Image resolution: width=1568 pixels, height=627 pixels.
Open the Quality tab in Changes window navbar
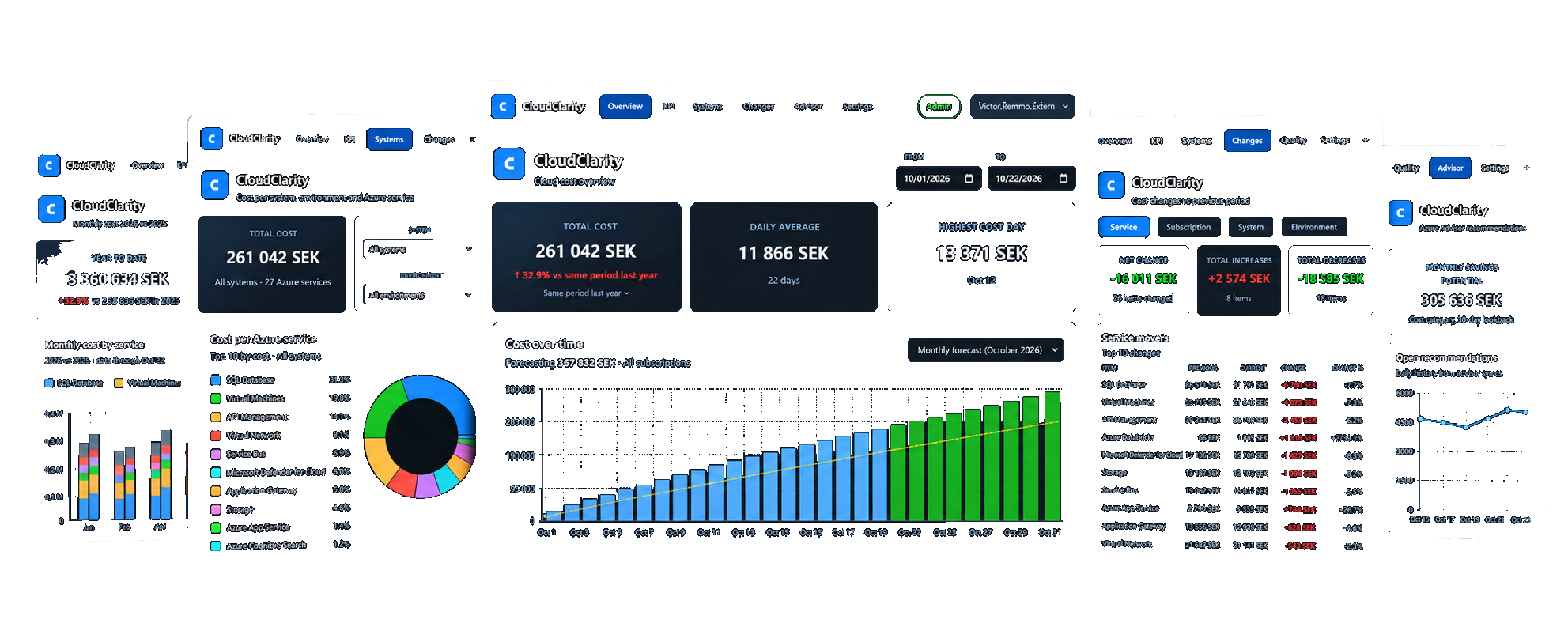pos(1293,141)
